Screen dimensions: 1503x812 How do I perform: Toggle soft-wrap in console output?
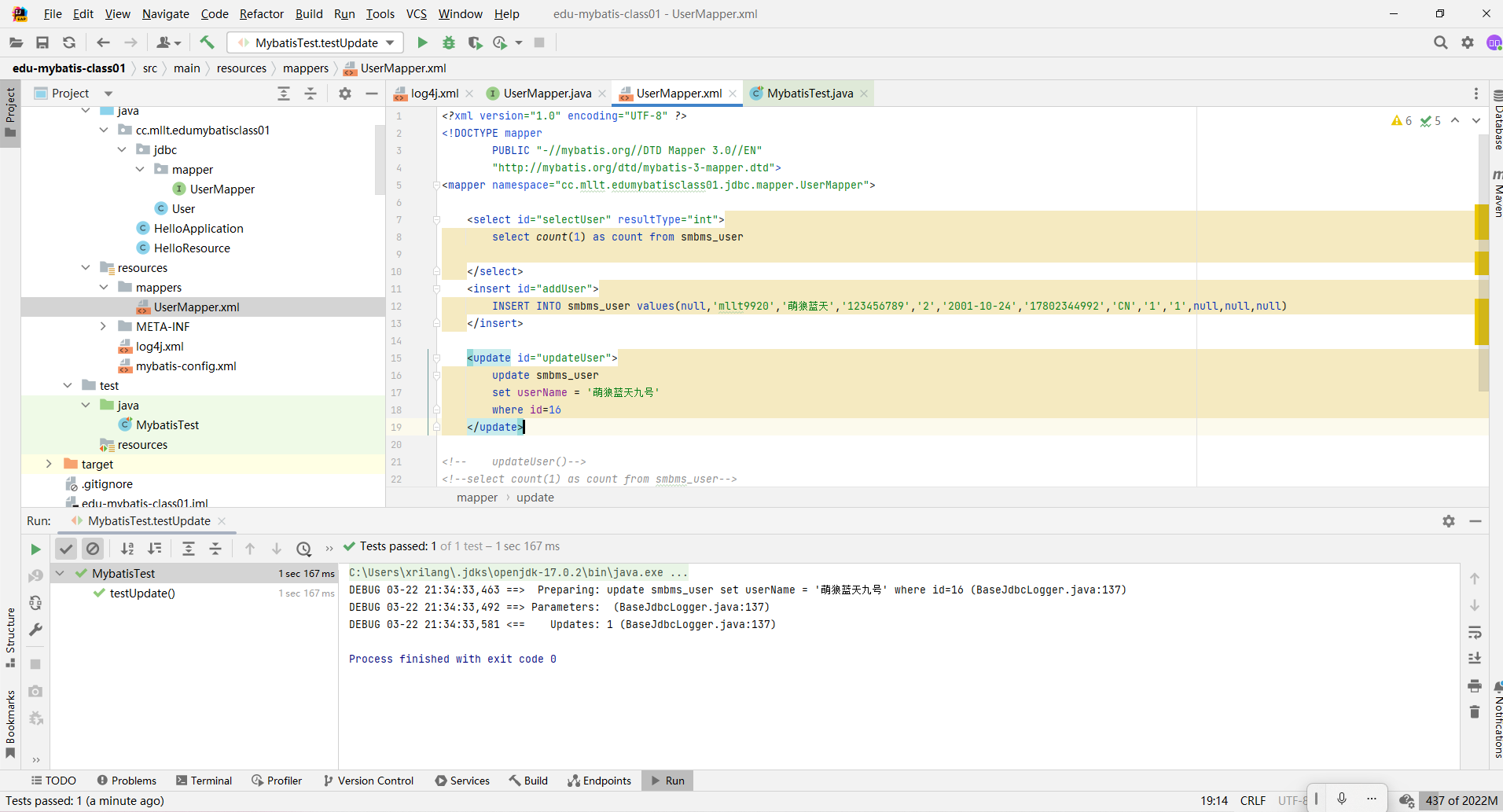click(1475, 632)
